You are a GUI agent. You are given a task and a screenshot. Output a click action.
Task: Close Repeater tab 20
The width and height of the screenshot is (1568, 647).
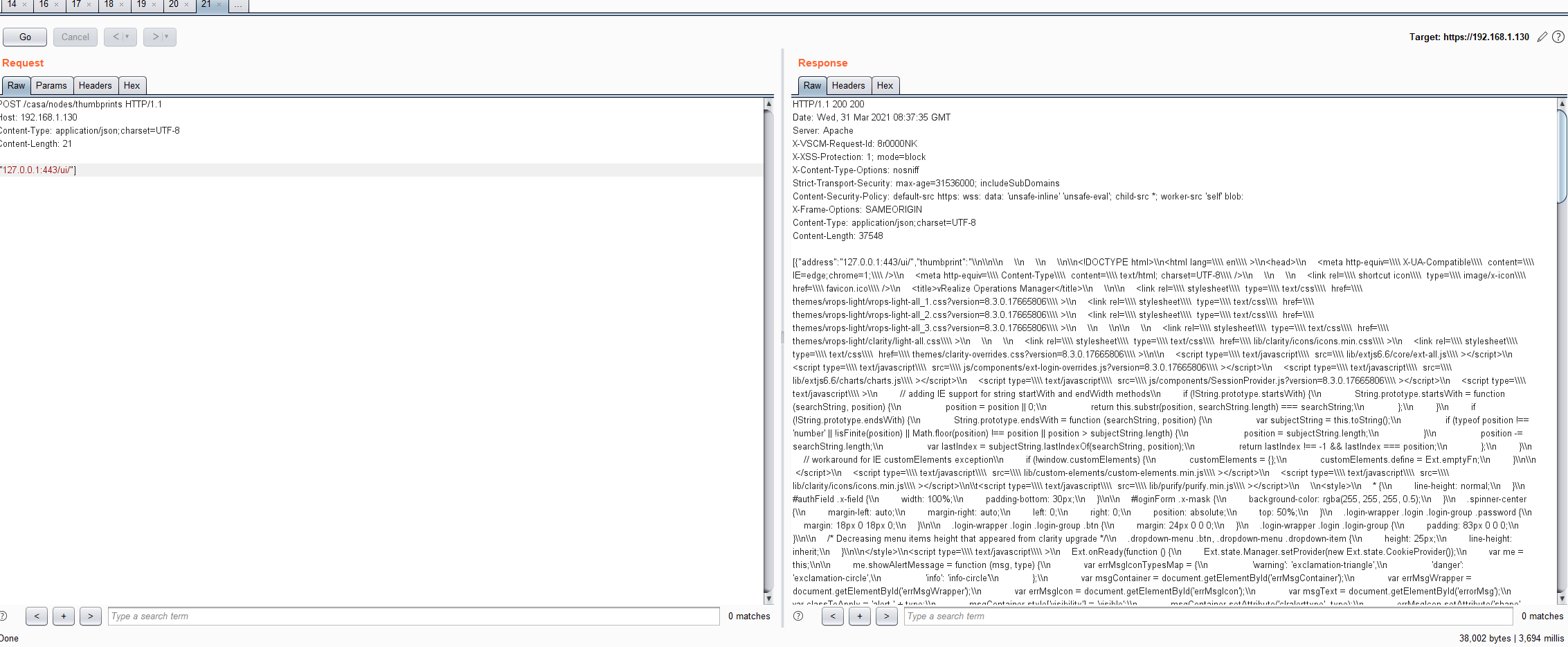click(x=186, y=5)
